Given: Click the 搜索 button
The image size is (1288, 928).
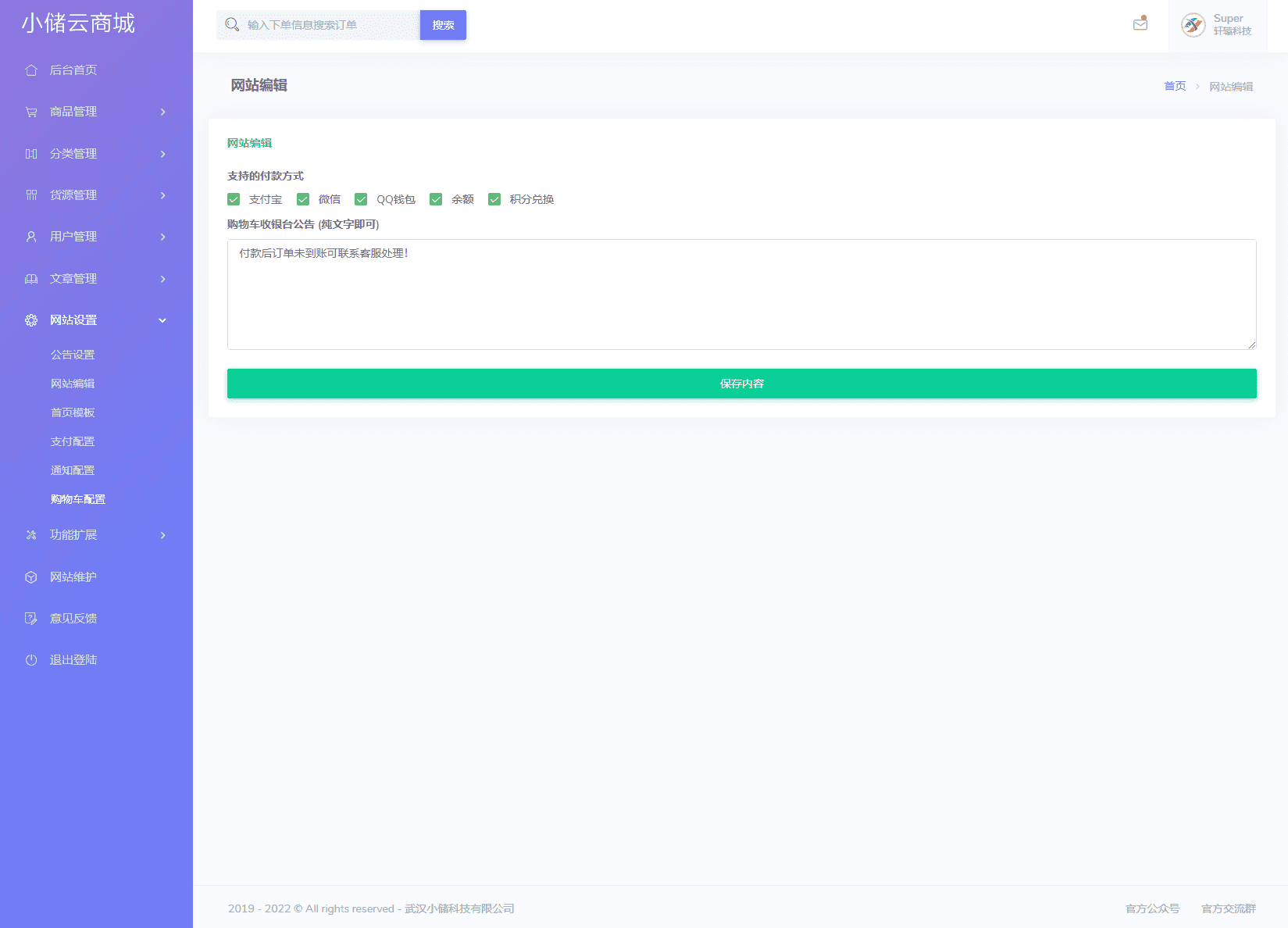Looking at the screenshot, I should tap(443, 25).
